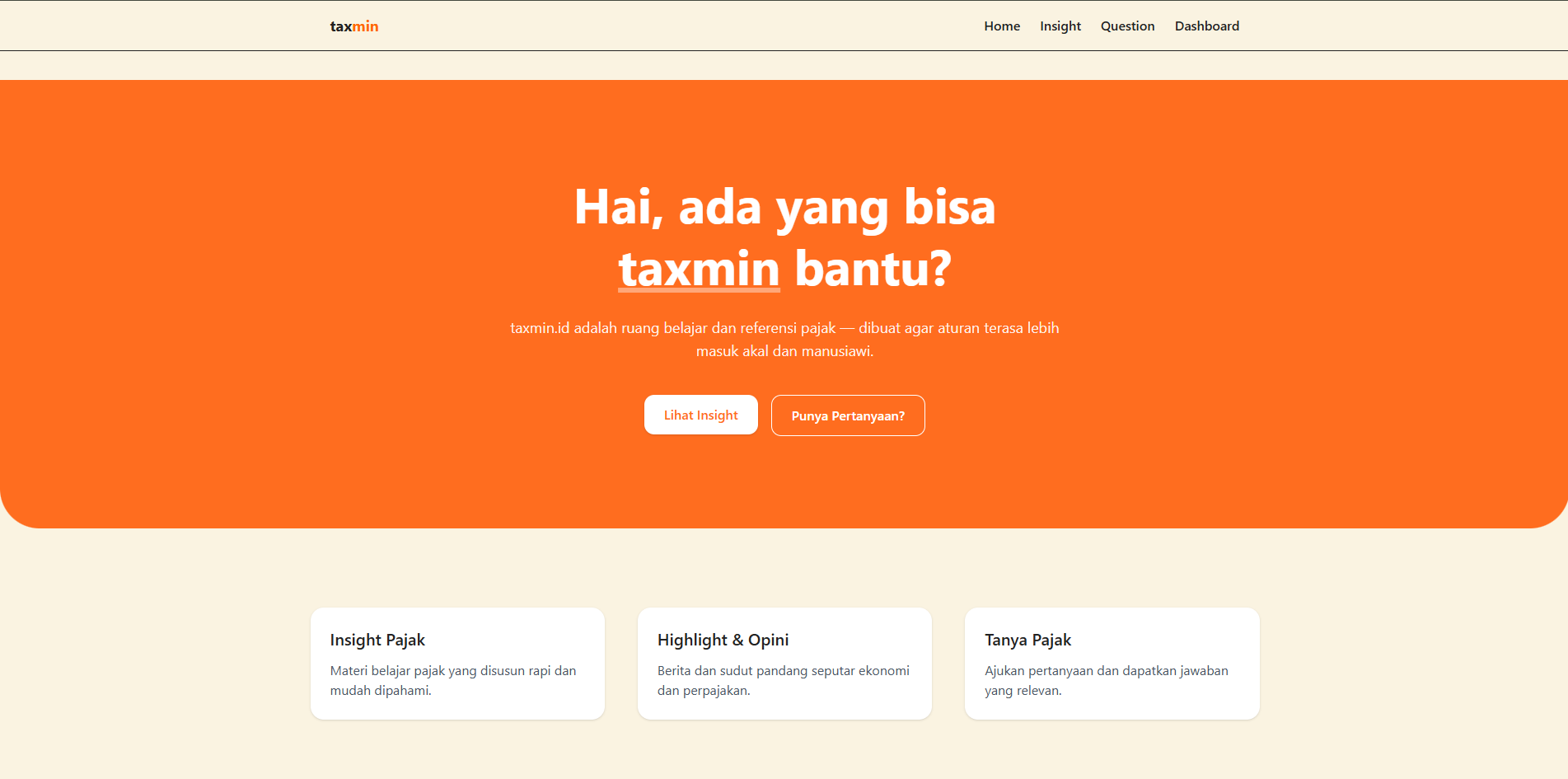Image resolution: width=1568 pixels, height=779 pixels.
Task: Click the description under Tanya Pajak
Action: click(x=1107, y=680)
